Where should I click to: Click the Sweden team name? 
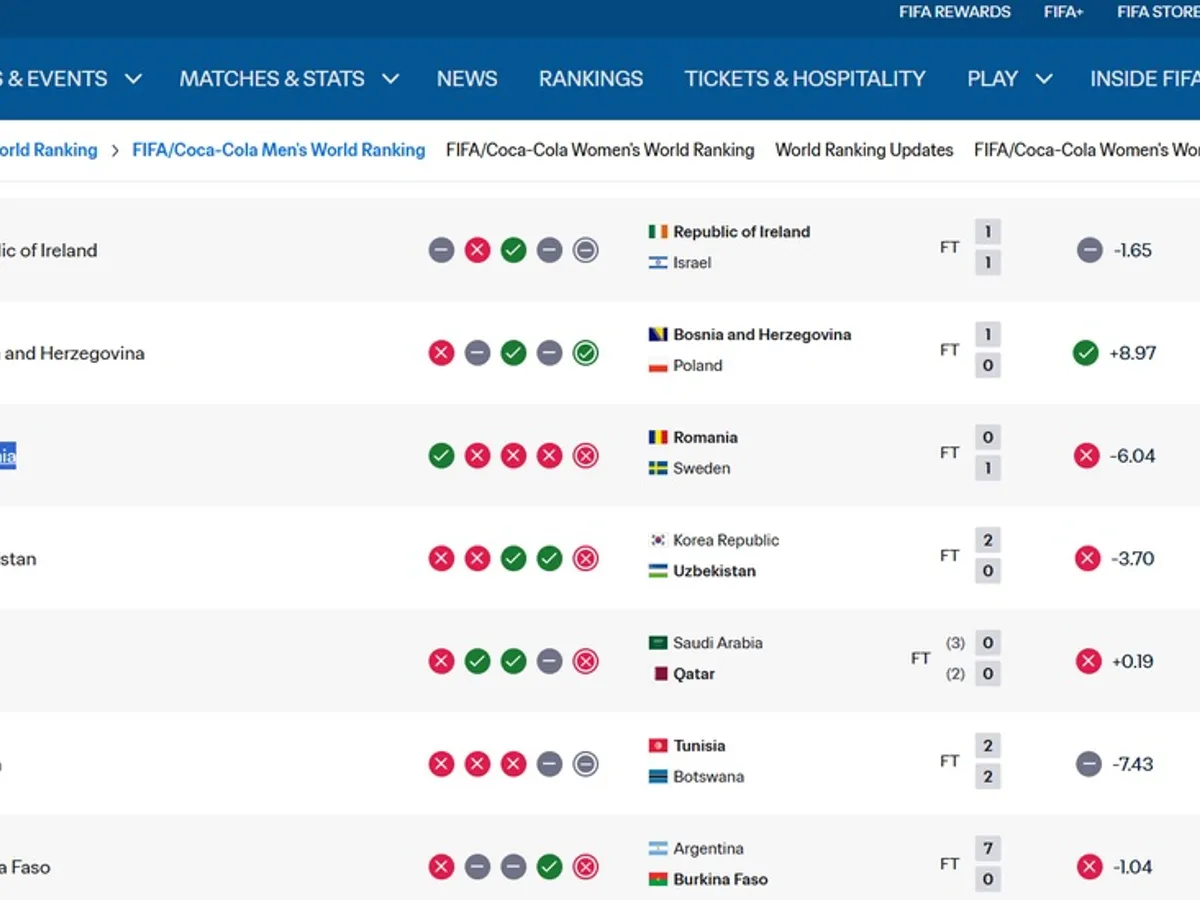point(702,469)
